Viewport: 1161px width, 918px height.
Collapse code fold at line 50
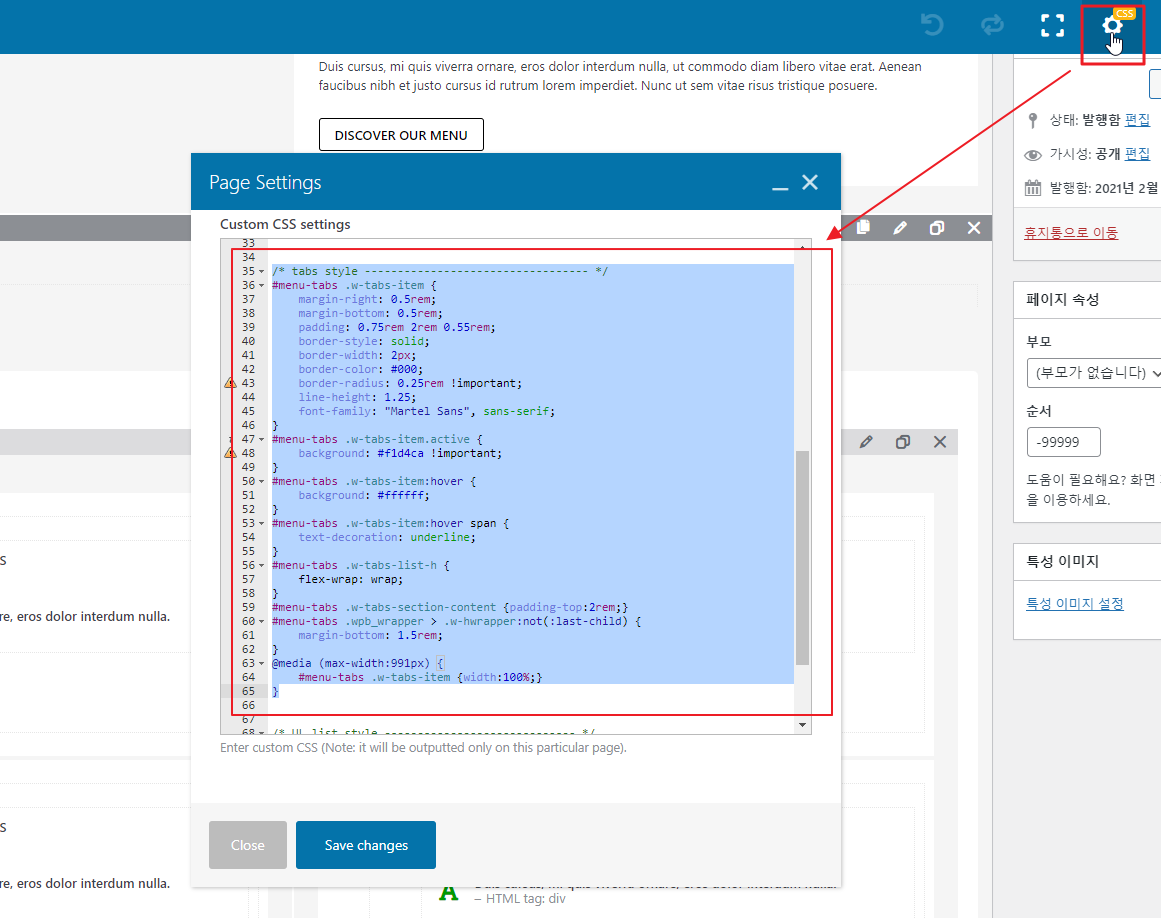click(261, 482)
